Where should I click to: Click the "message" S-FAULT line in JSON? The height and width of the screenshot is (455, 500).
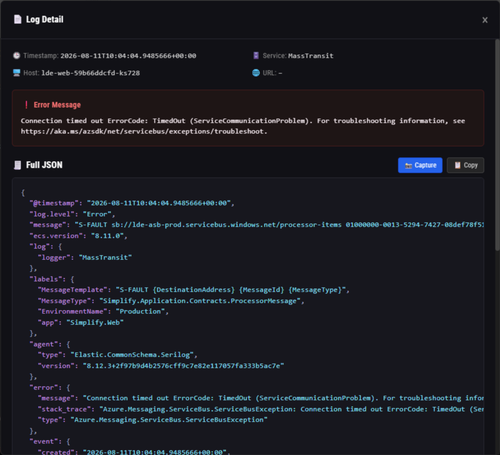(257, 225)
